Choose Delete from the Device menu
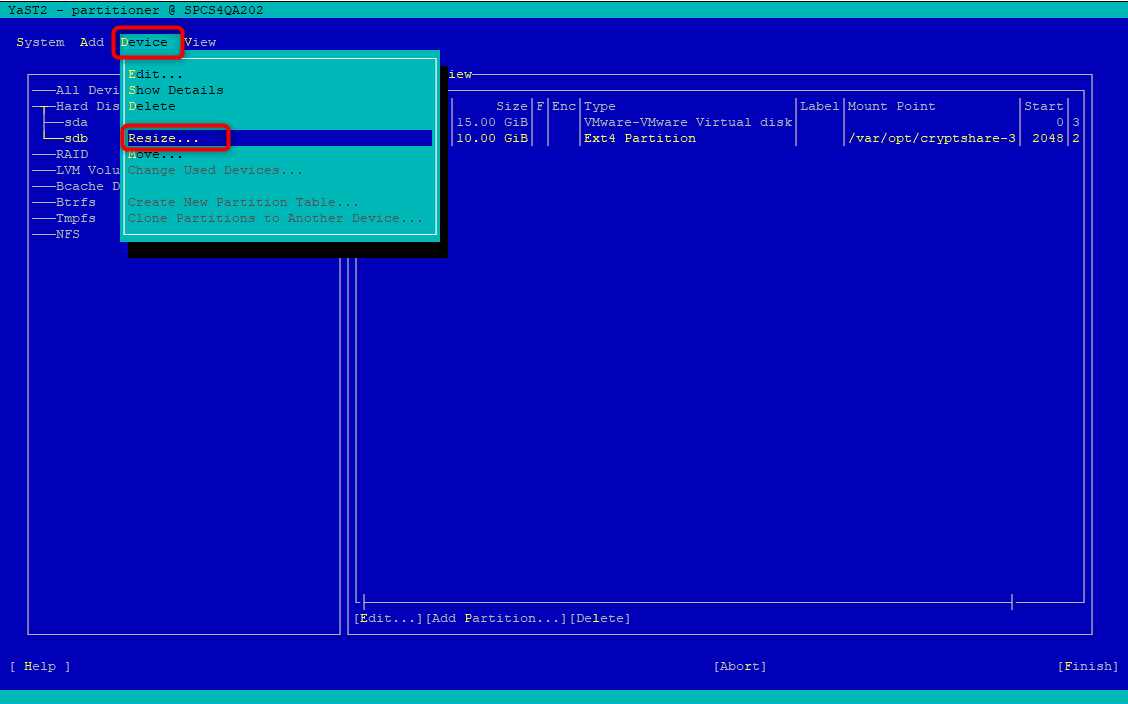The height and width of the screenshot is (704, 1128). (152, 106)
